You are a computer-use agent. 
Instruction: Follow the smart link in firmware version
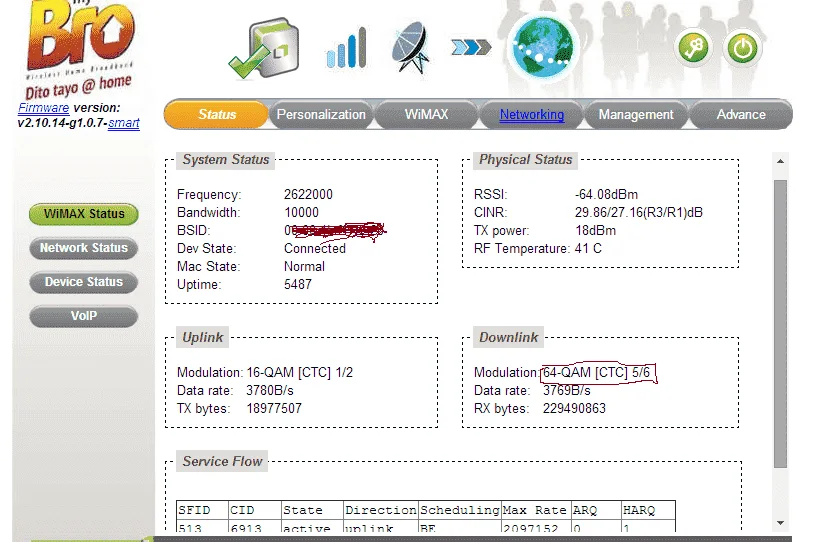[123, 123]
